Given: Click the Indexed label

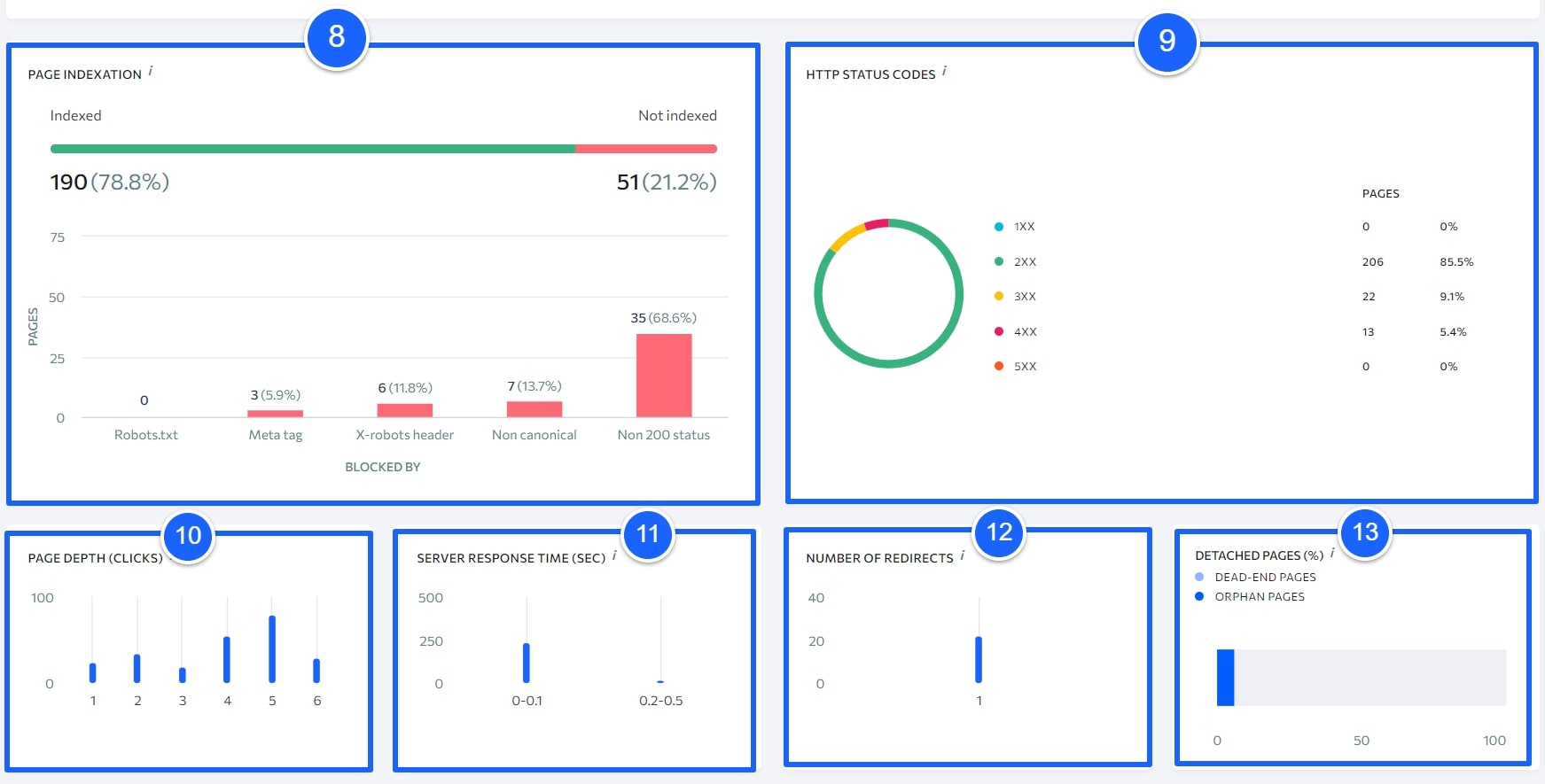Looking at the screenshot, I should [75, 115].
